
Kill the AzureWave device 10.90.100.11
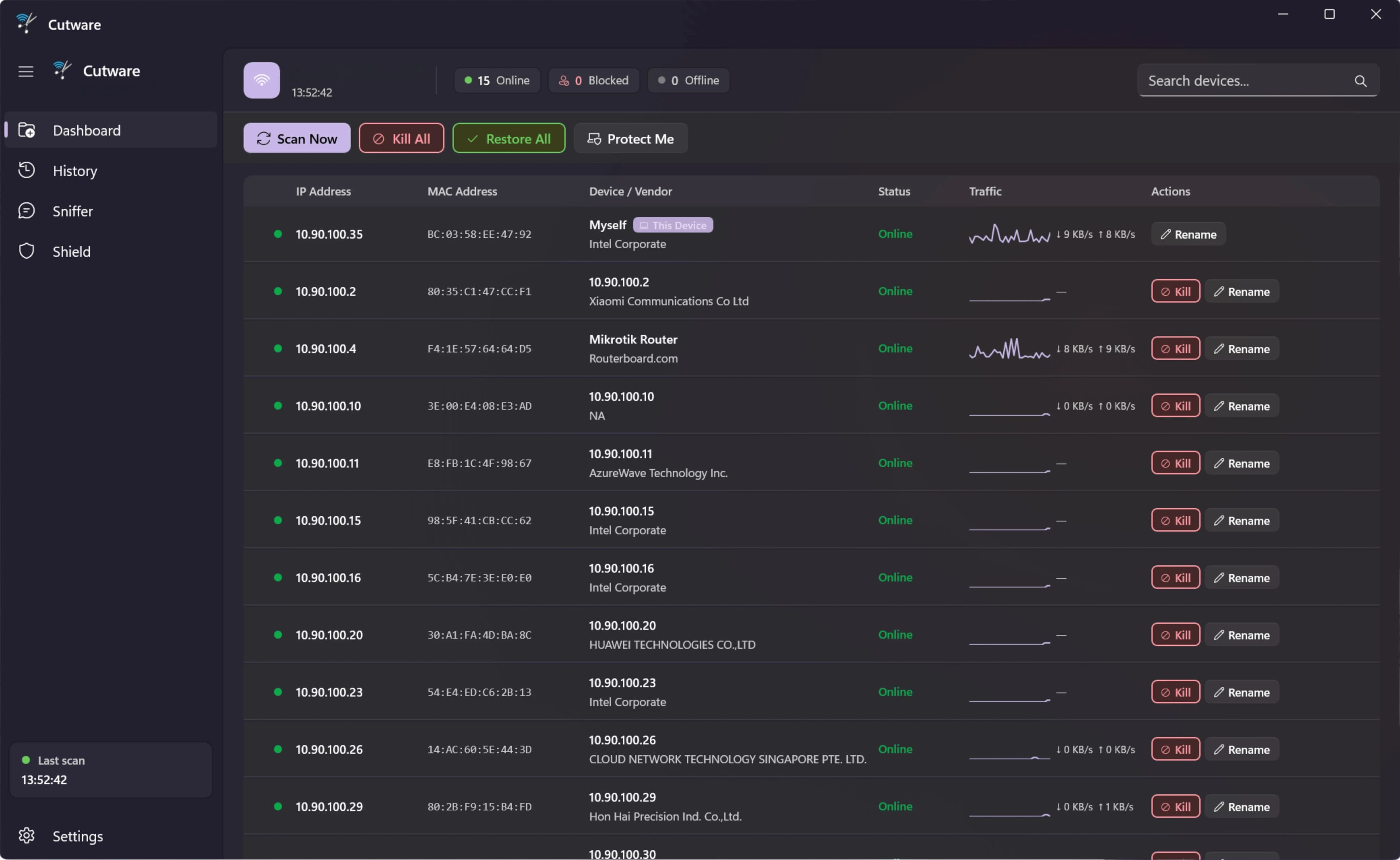(x=1175, y=463)
